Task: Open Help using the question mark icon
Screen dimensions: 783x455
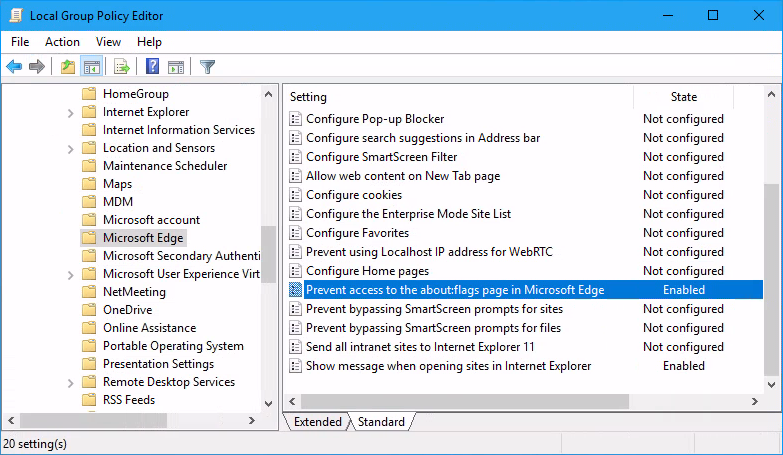Action: pos(152,67)
